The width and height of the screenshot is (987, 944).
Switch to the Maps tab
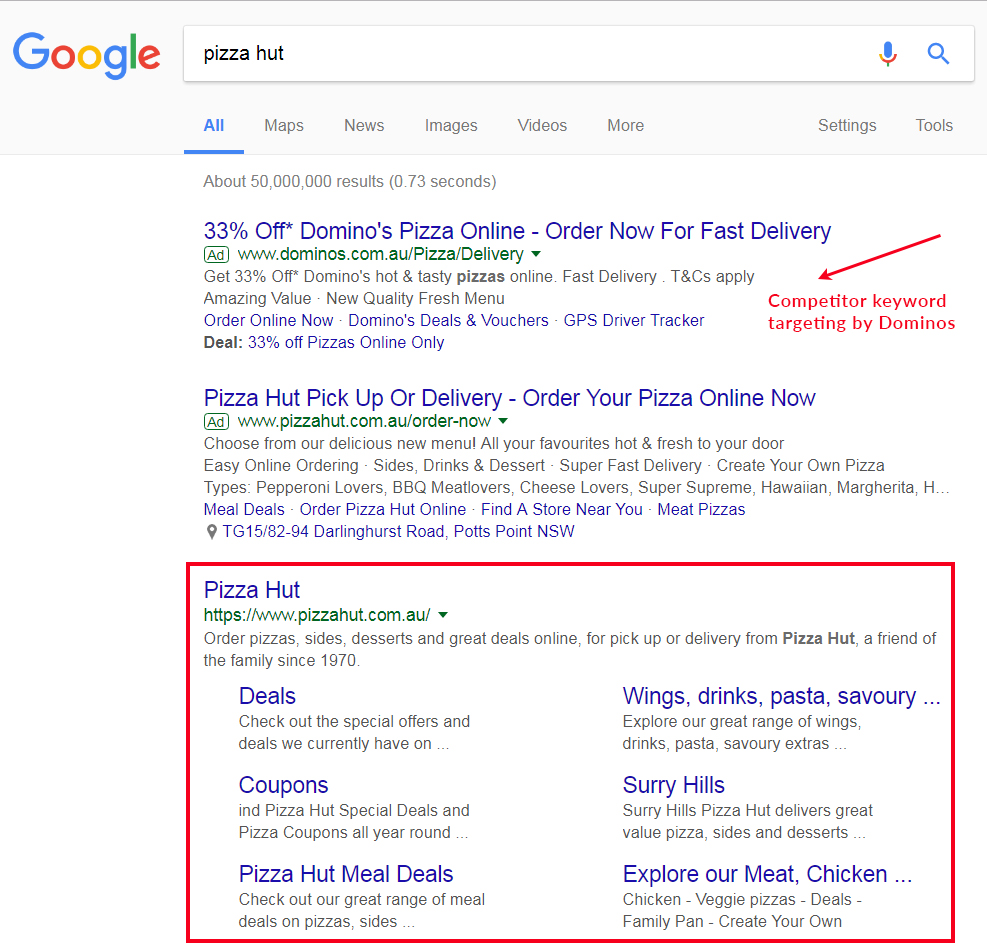[284, 125]
